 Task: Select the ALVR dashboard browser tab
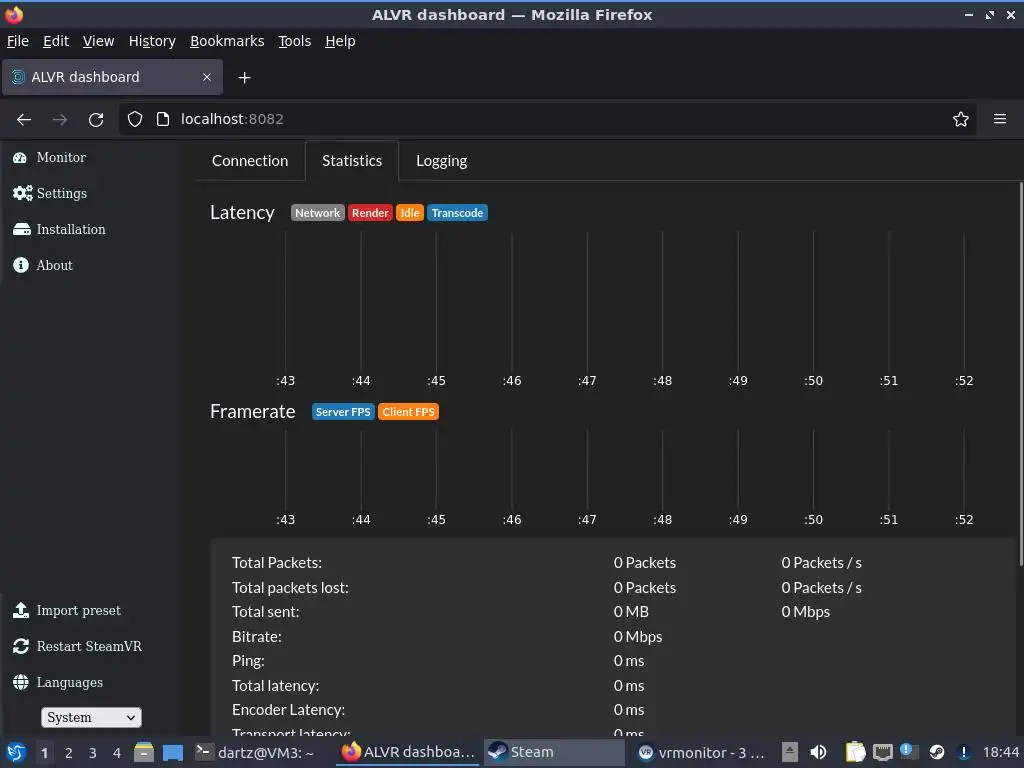click(112, 77)
